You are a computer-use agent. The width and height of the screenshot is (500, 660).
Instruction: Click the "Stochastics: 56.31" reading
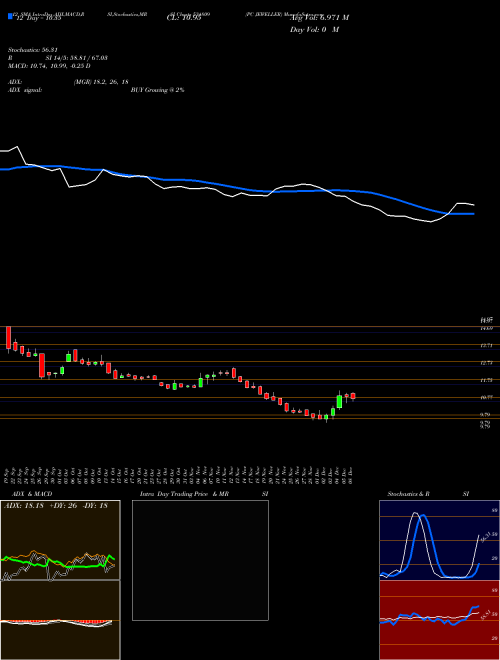[x=32, y=49]
